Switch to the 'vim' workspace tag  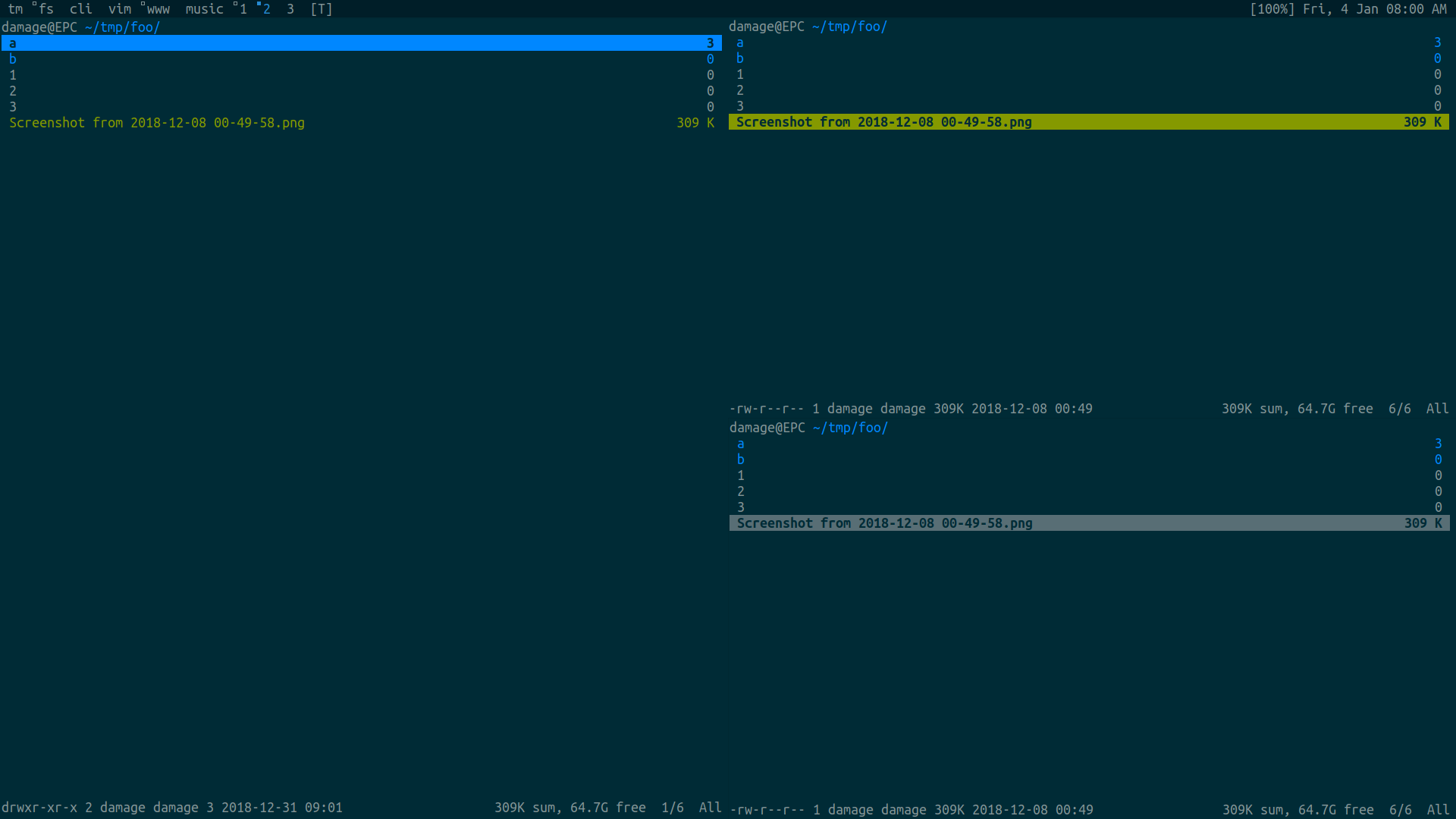(119, 9)
